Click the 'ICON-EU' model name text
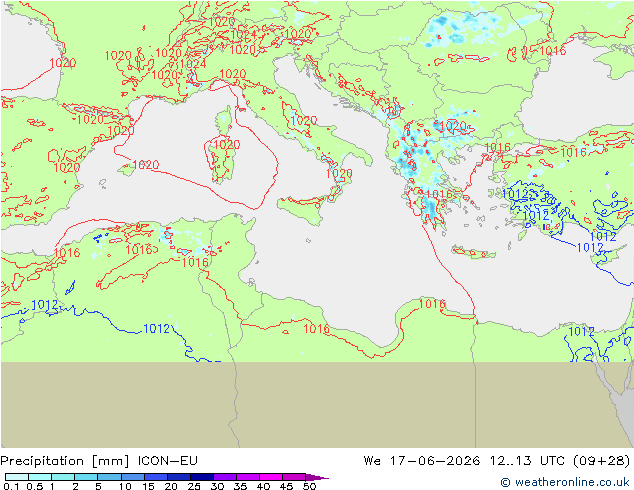Screen dimensions: 634x490 tap(168, 461)
